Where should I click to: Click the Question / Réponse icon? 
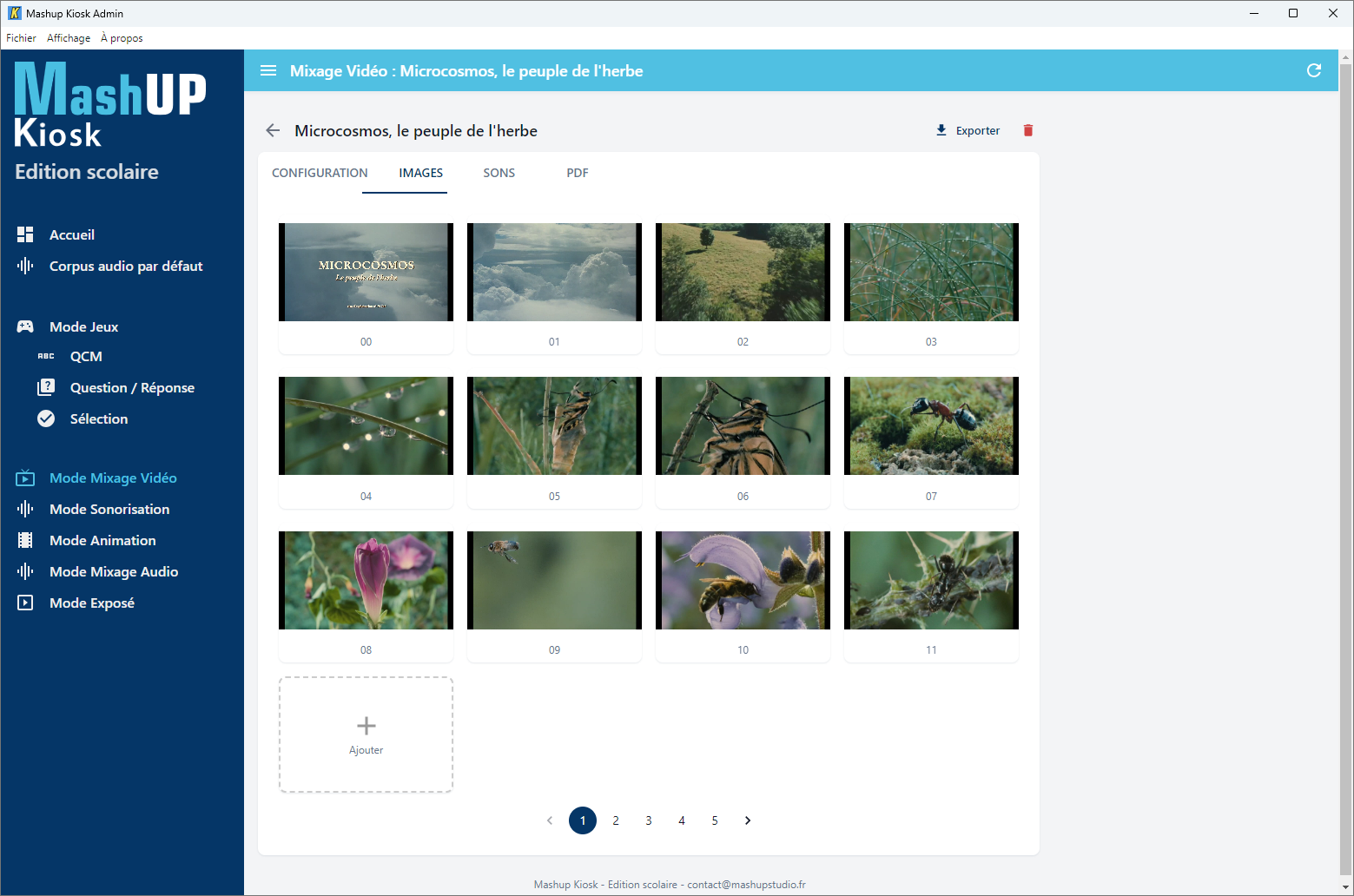tap(46, 387)
